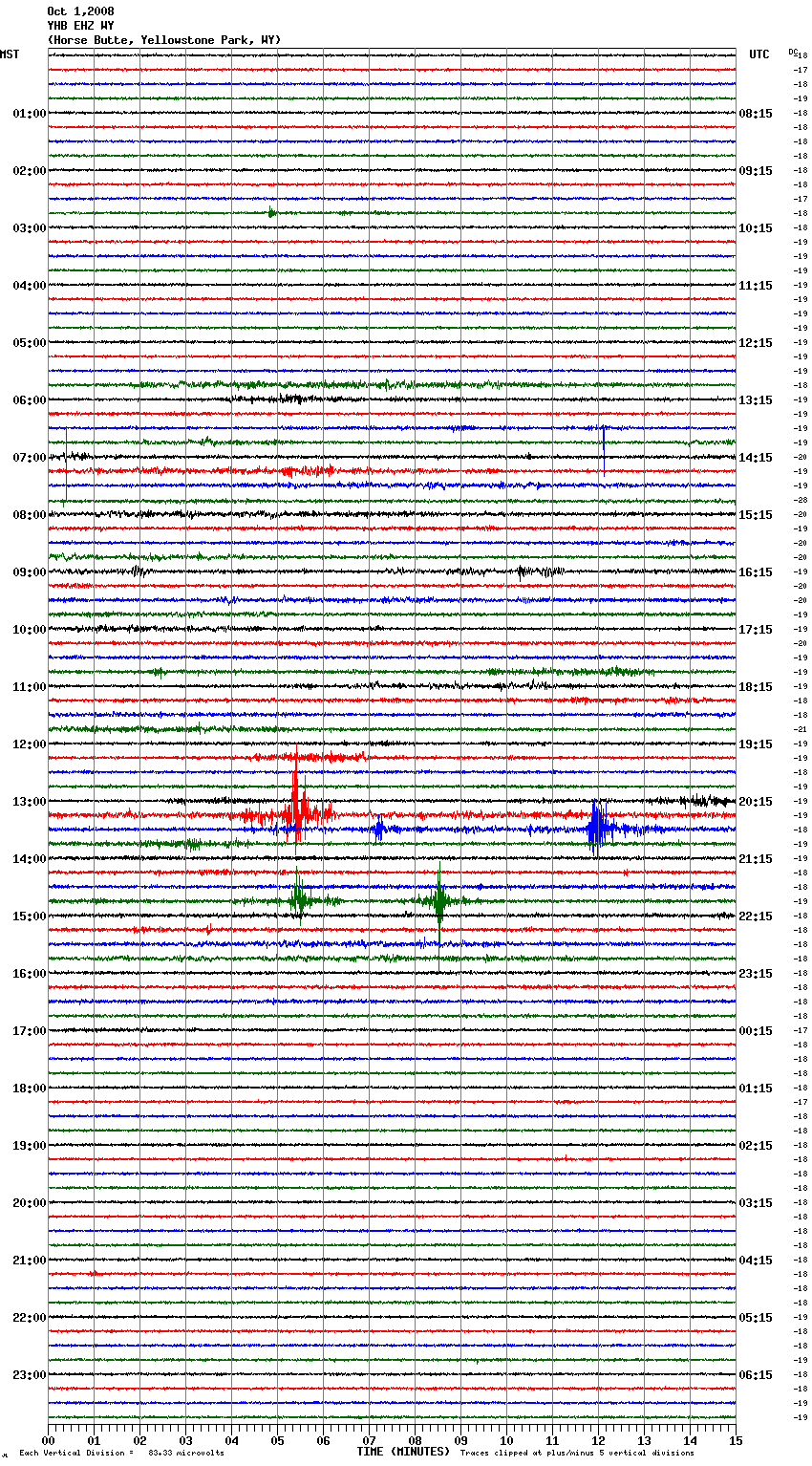812x1466 pixels.
Task: Click the 14:15 UTC time label
Action: click(x=756, y=458)
